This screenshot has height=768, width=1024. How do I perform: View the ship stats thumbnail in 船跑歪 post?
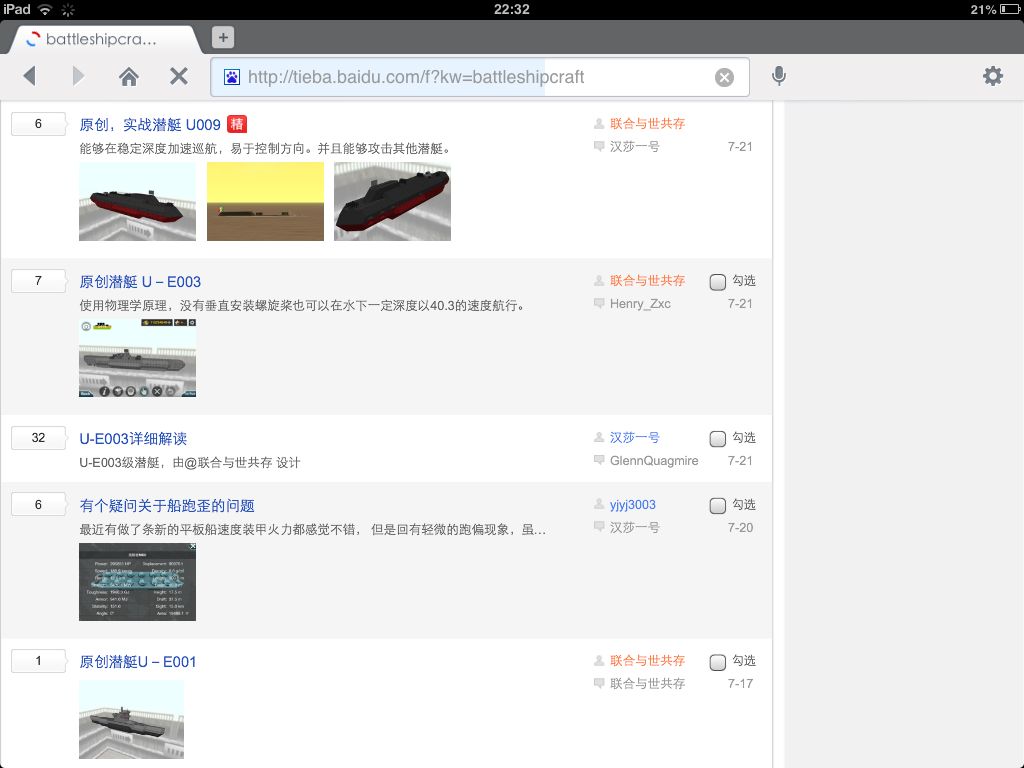[137, 582]
